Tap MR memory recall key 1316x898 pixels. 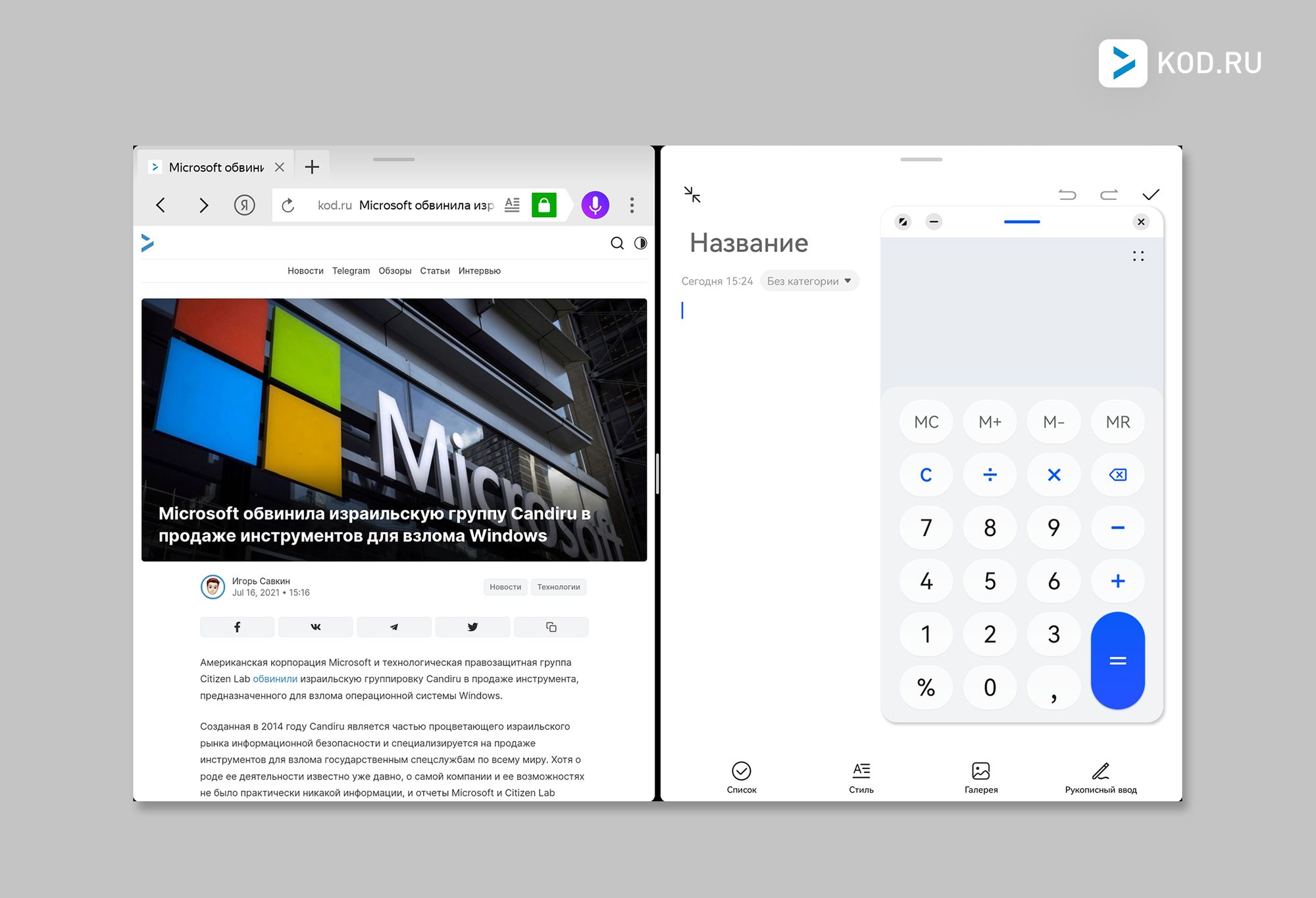click(x=1117, y=422)
